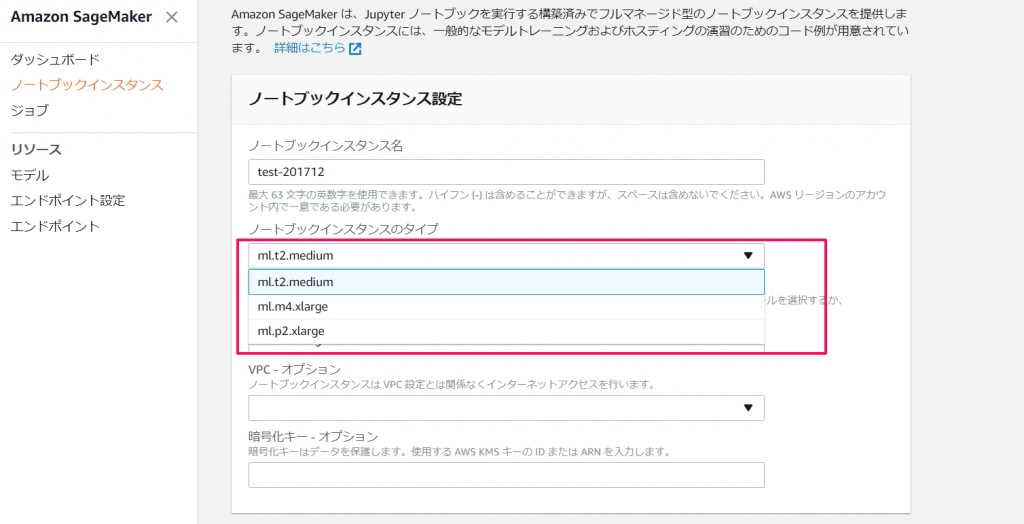Click the VPC - オプション label
This screenshot has width=1024, height=524.
tap(295, 368)
